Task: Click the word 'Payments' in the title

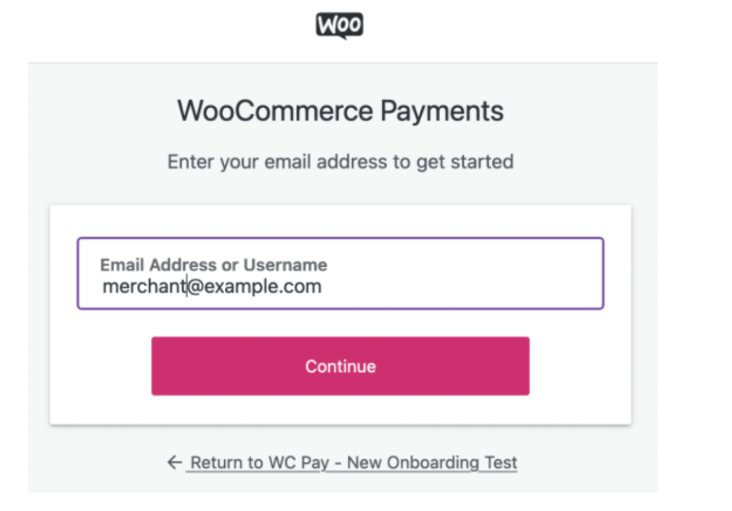Action: [442, 111]
